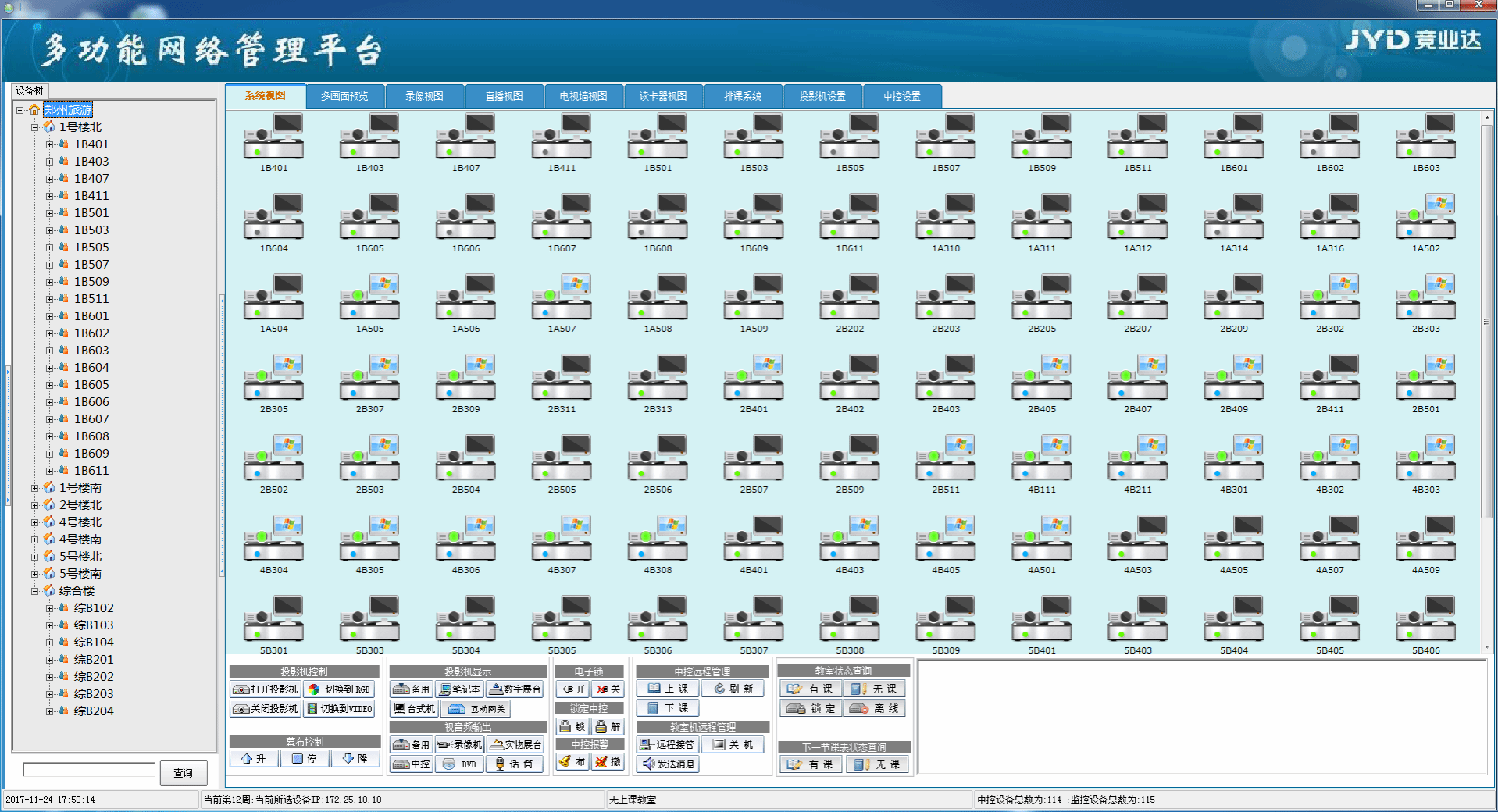Switch projector input with 切换到 RGB
The height and width of the screenshot is (812, 1498).
[x=339, y=689]
